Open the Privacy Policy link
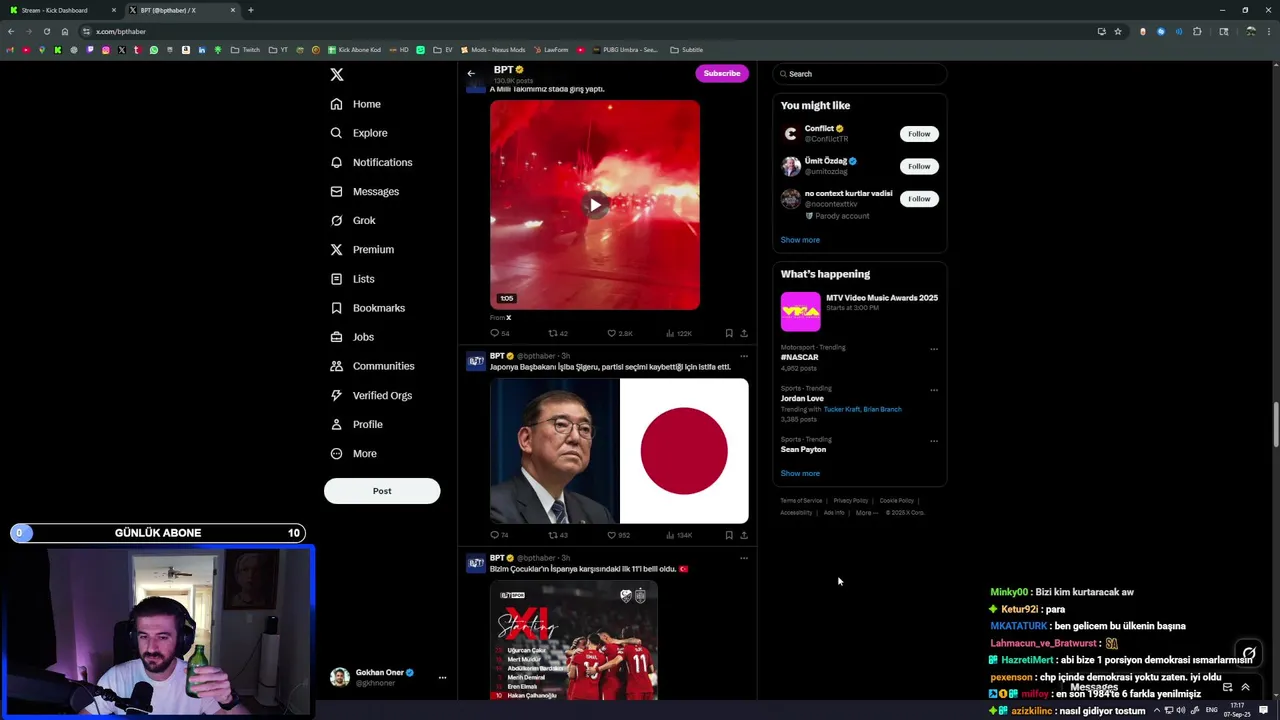Screen dimensions: 1280x720 pyautogui.click(x=850, y=501)
